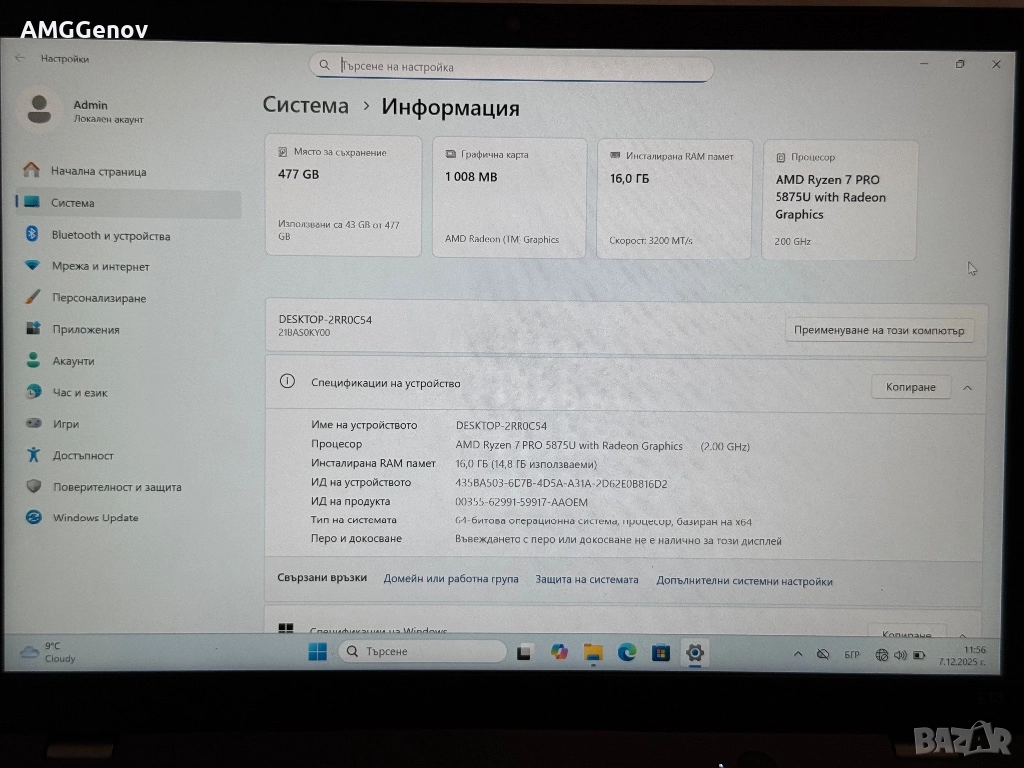
Task: Open Microsoft Store from the taskbar
Action: point(660,653)
